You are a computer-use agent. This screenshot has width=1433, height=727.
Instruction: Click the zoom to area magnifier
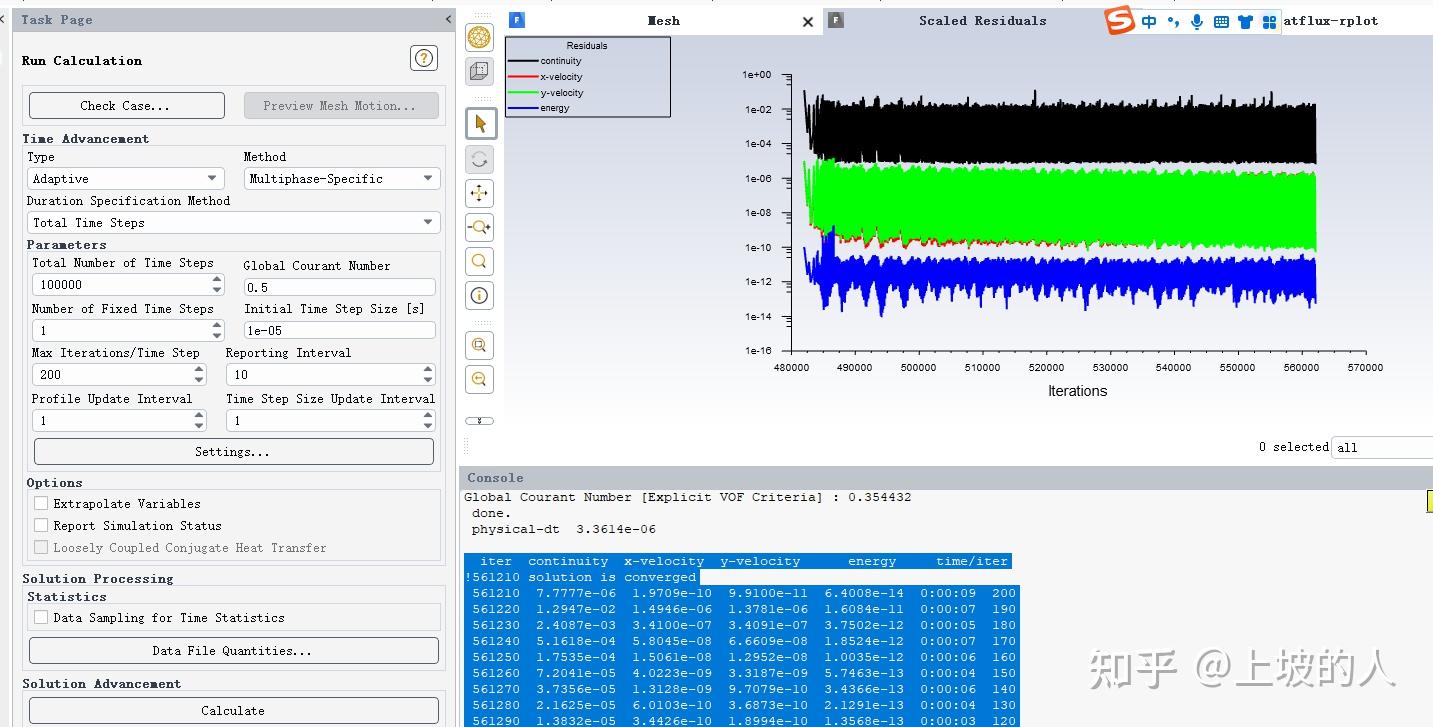coord(479,261)
